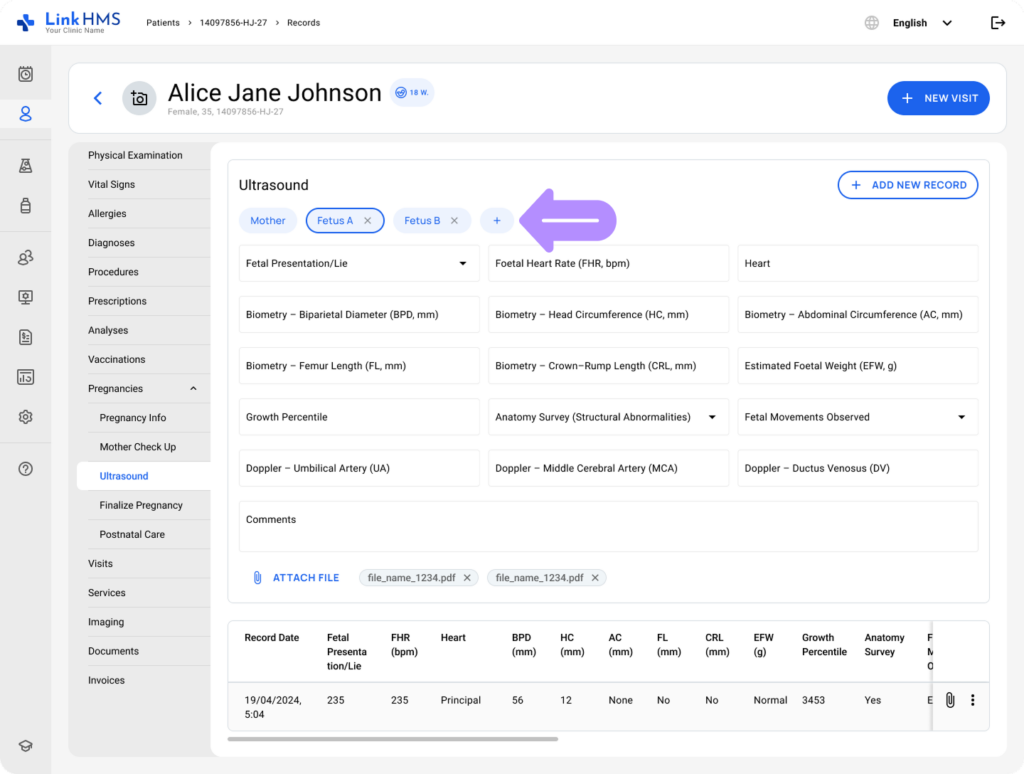Go to Mother Check Up
The image size is (1024, 774).
click(138, 447)
